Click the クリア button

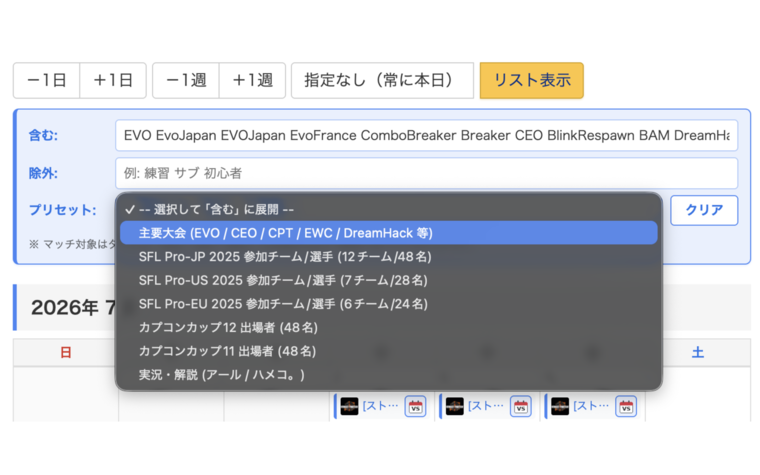pos(704,210)
